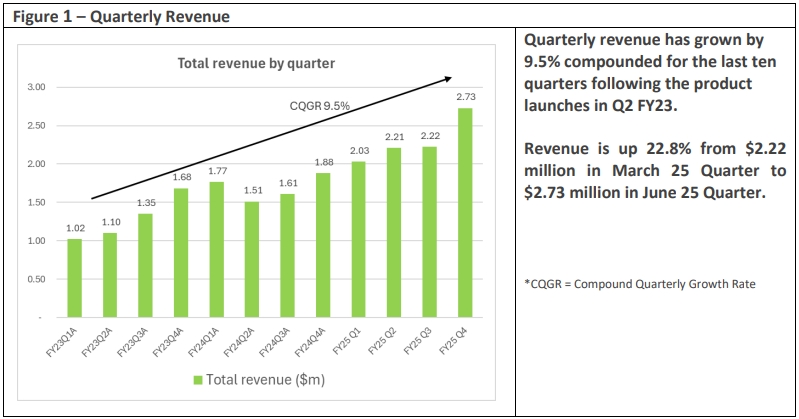Click the CQGR 9.5% trend label
799x419 pixels.
(319, 106)
